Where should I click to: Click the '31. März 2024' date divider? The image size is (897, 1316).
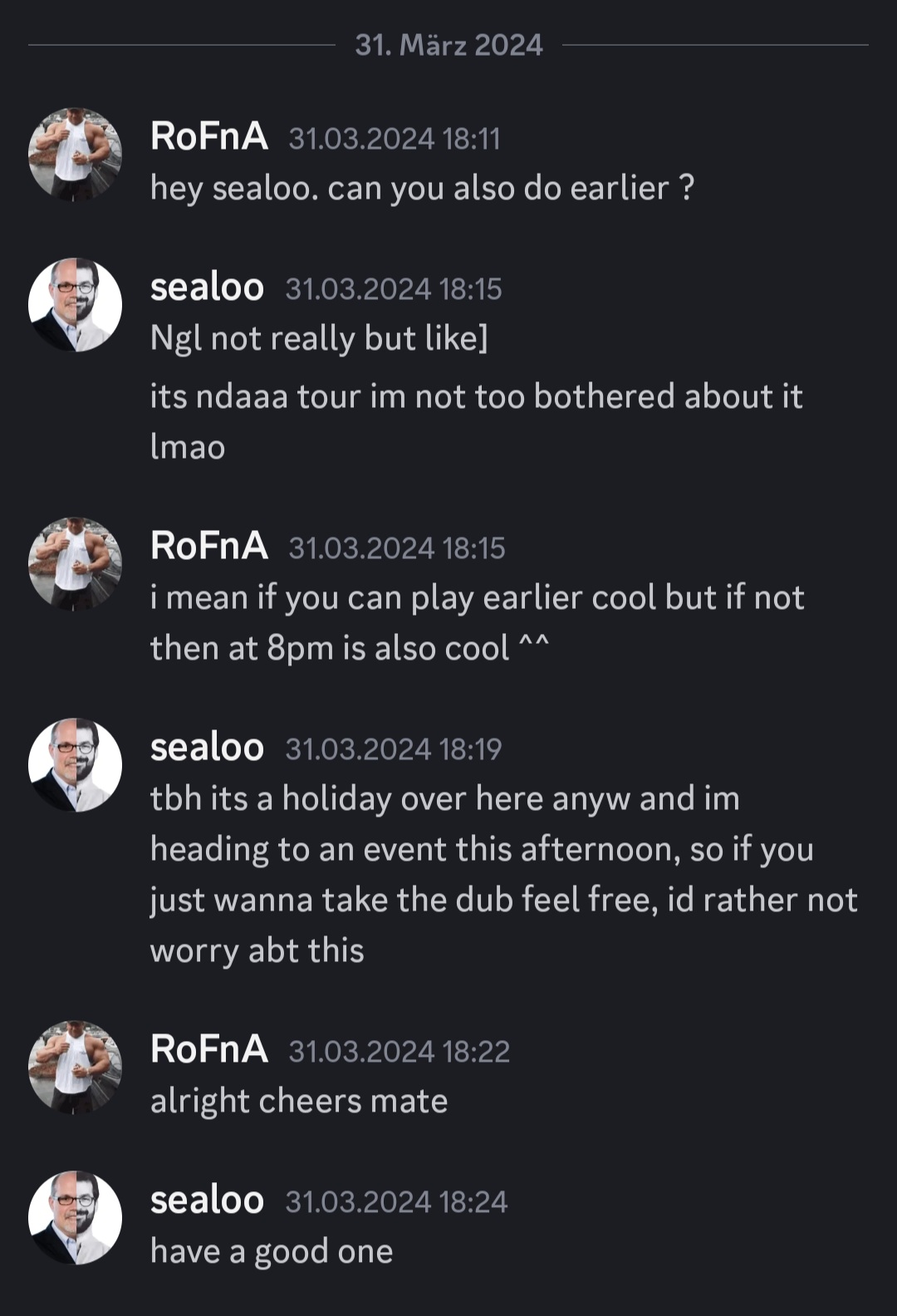coord(448,45)
